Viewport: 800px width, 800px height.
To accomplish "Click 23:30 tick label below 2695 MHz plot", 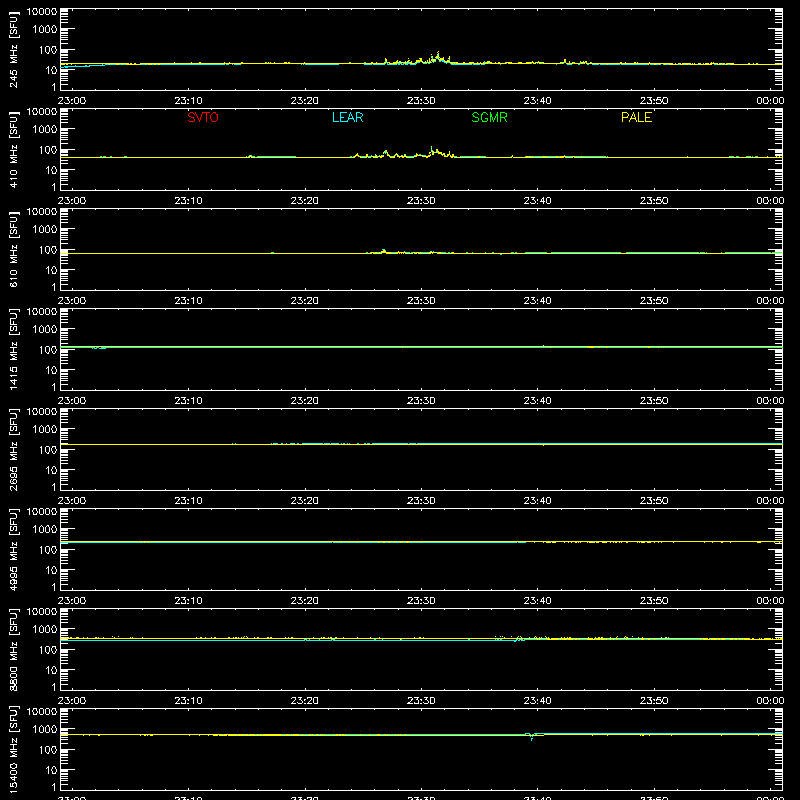I will [x=421, y=501].
